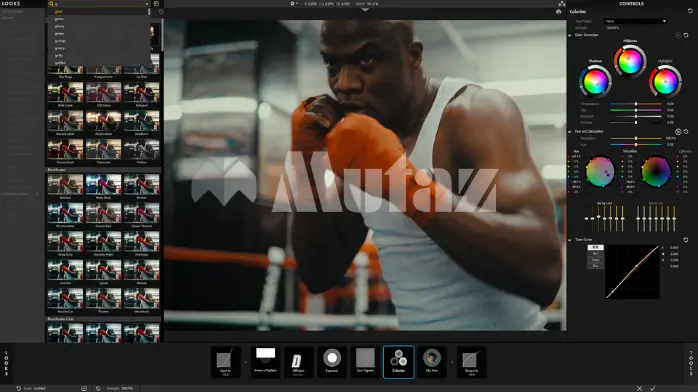Click the Blockbuster category header
The height and width of the screenshot is (392, 698).
click(x=103, y=170)
